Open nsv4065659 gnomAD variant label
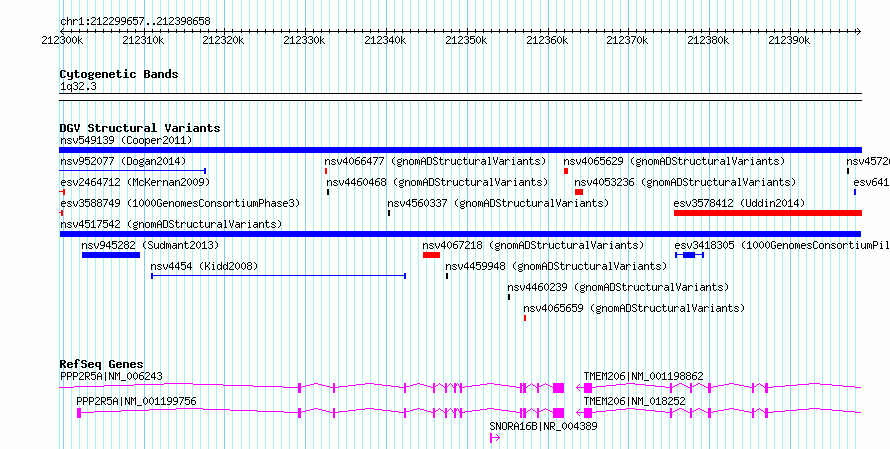The image size is (890, 449). coord(633,308)
